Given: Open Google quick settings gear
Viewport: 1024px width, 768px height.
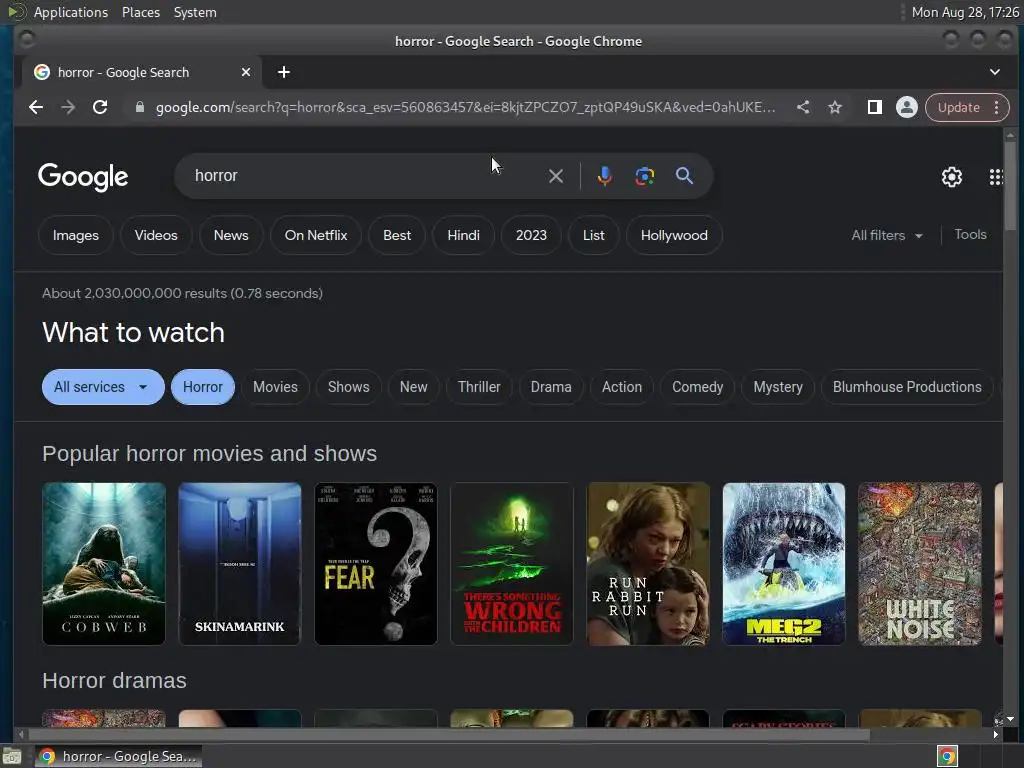Looking at the screenshot, I should click(952, 176).
